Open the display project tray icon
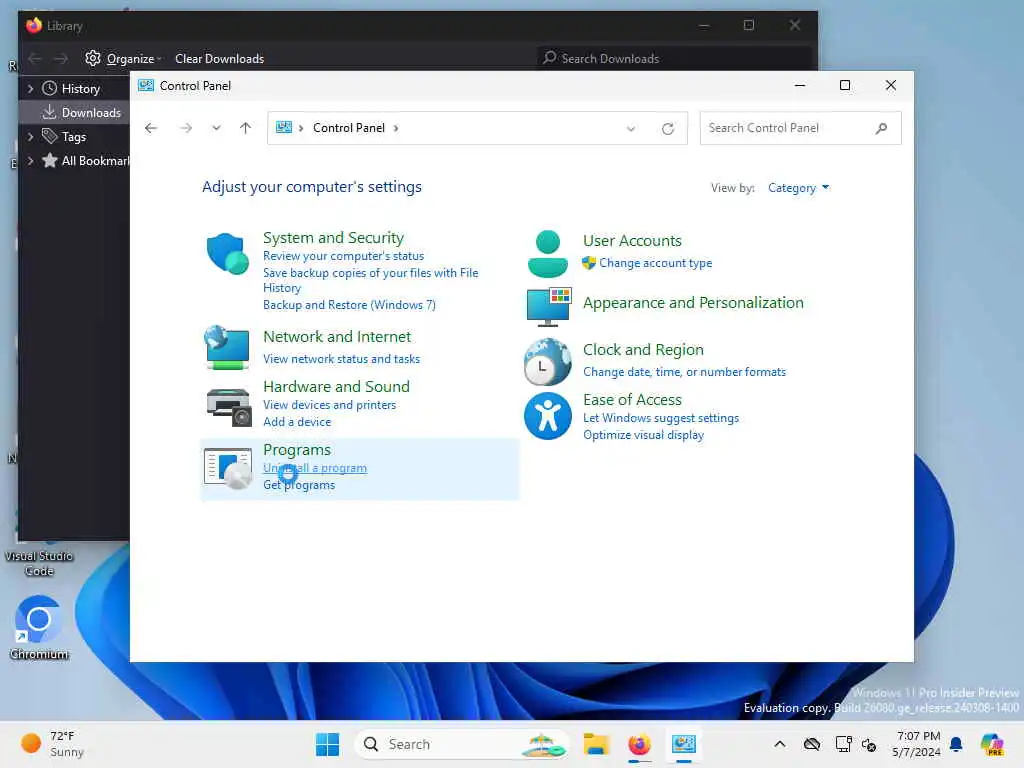This screenshot has width=1024, height=768. pyautogui.click(x=843, y=744)
